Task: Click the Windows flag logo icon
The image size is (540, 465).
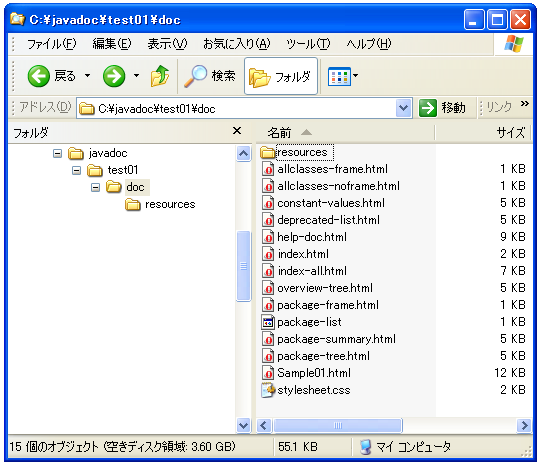Action: point(514,44)
